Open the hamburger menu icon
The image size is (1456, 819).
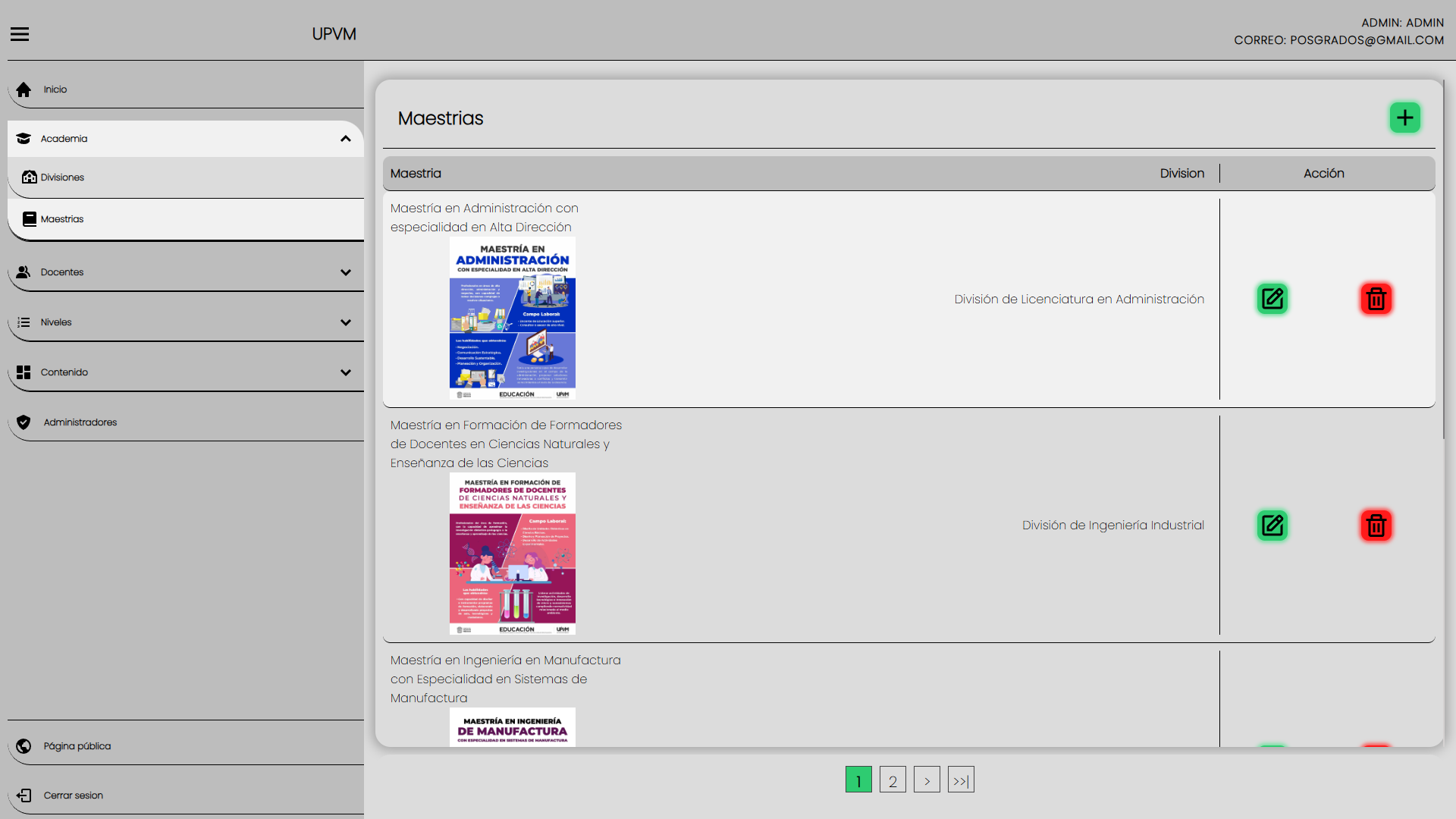(x=20, y=34)
